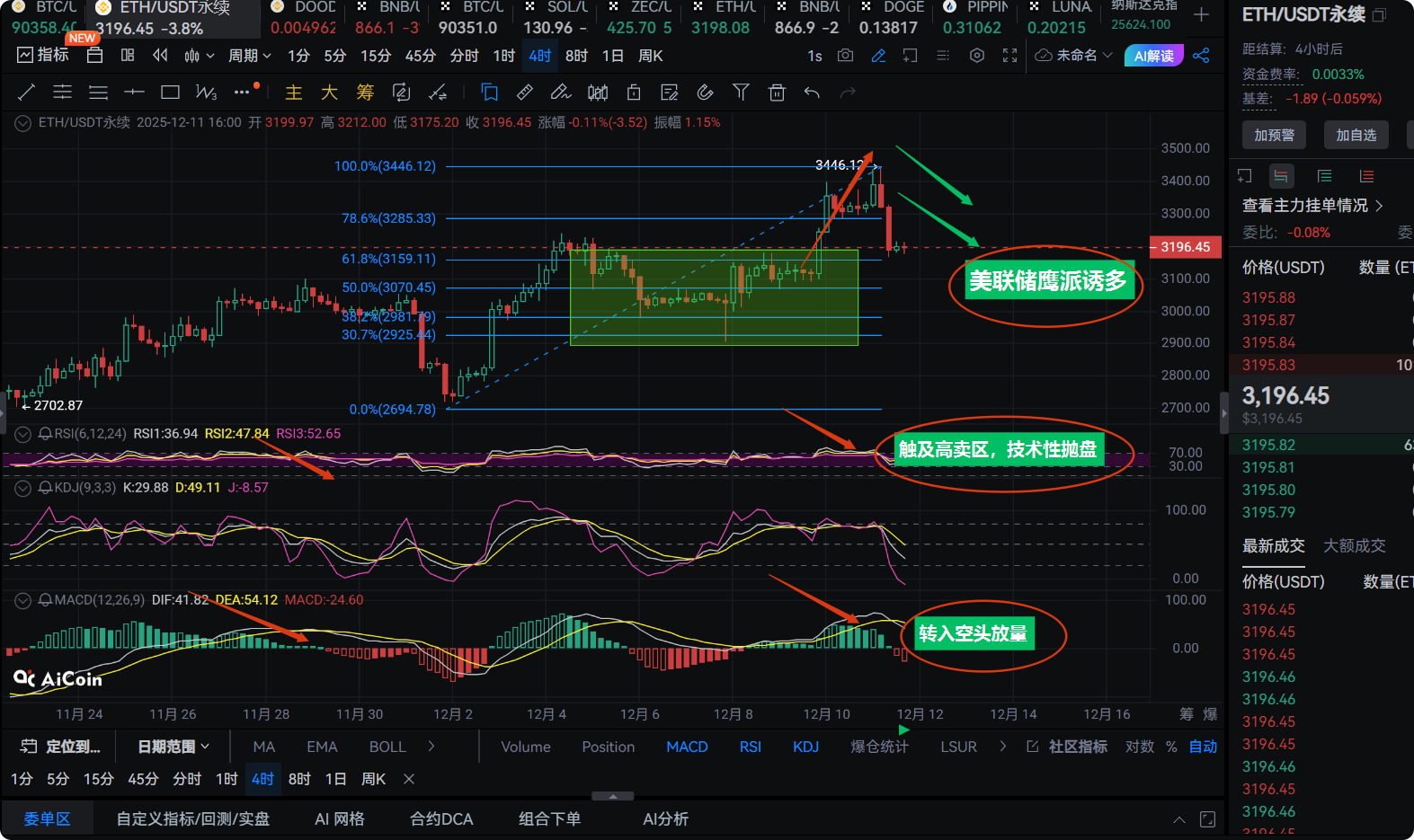This screenshot has height=840, width=1414.
Task: Undo the last drawing action
Action: click(812, 92)
